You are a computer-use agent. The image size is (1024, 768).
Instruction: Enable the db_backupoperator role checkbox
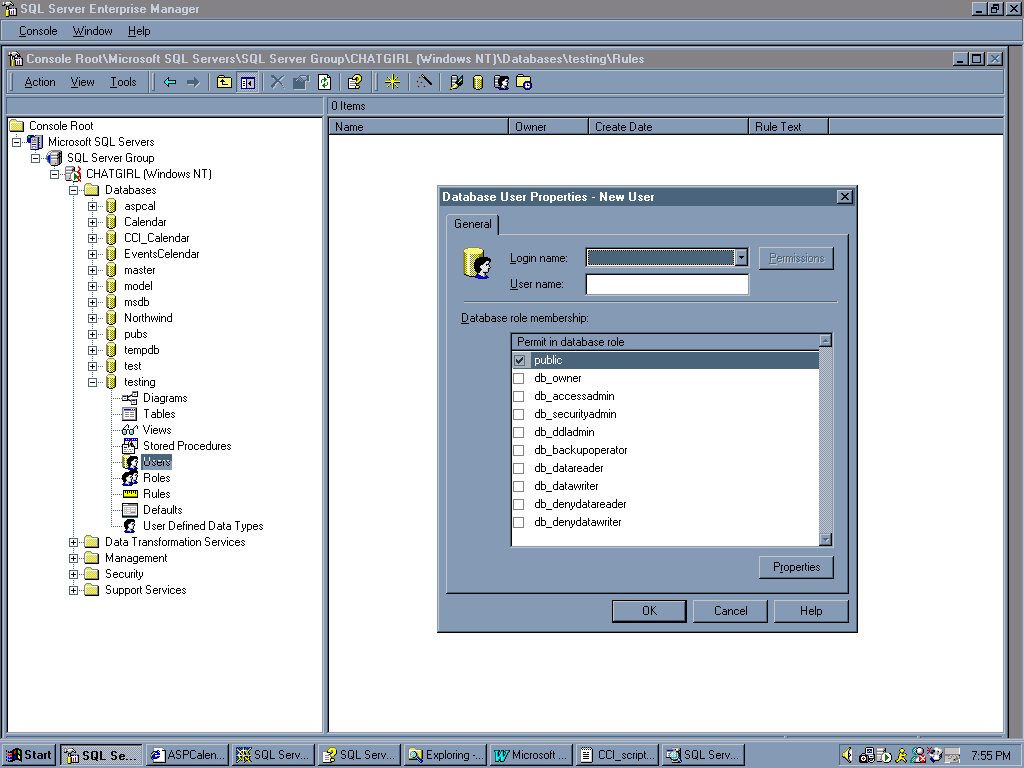tap(519, 450)
